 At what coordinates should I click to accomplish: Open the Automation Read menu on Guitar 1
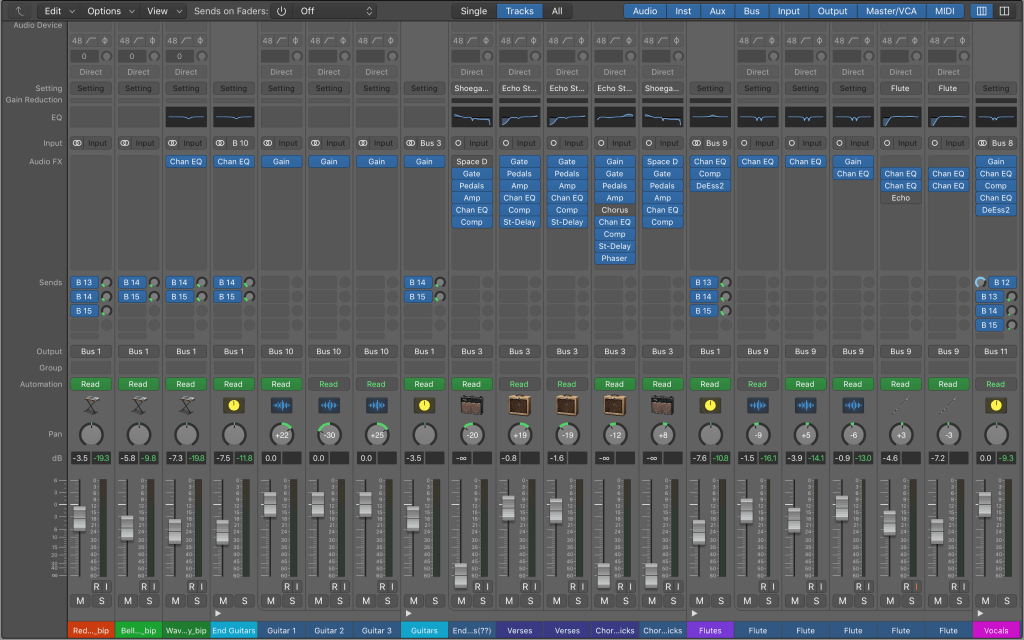click(281, 384)
